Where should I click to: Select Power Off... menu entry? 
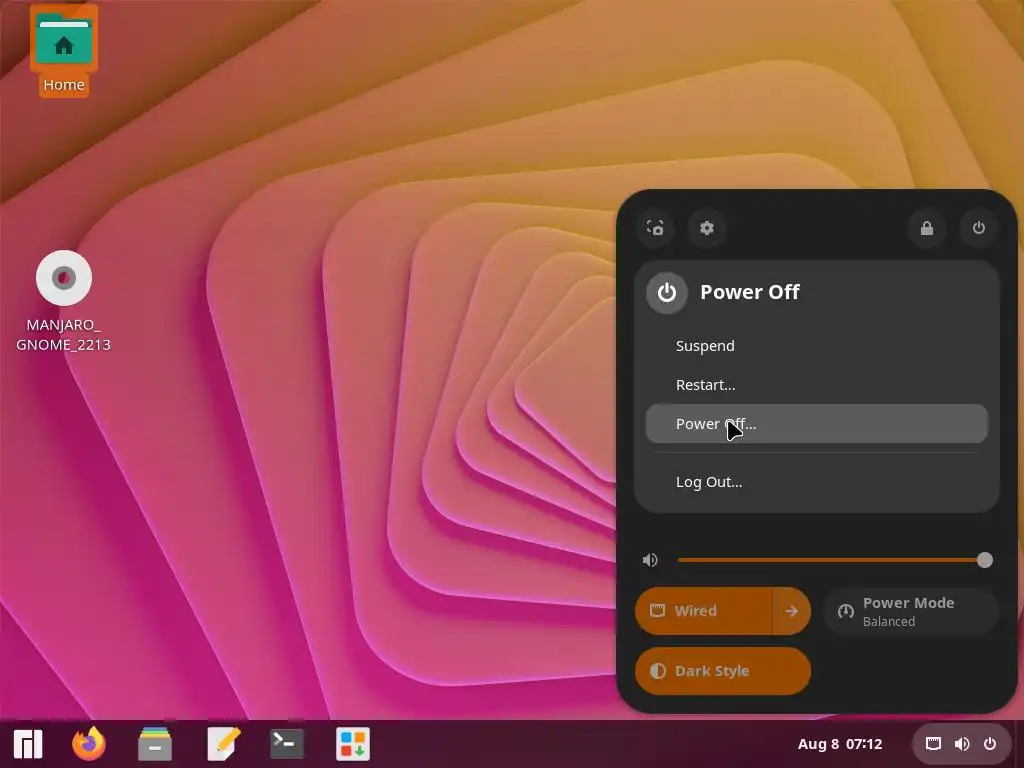816,424
